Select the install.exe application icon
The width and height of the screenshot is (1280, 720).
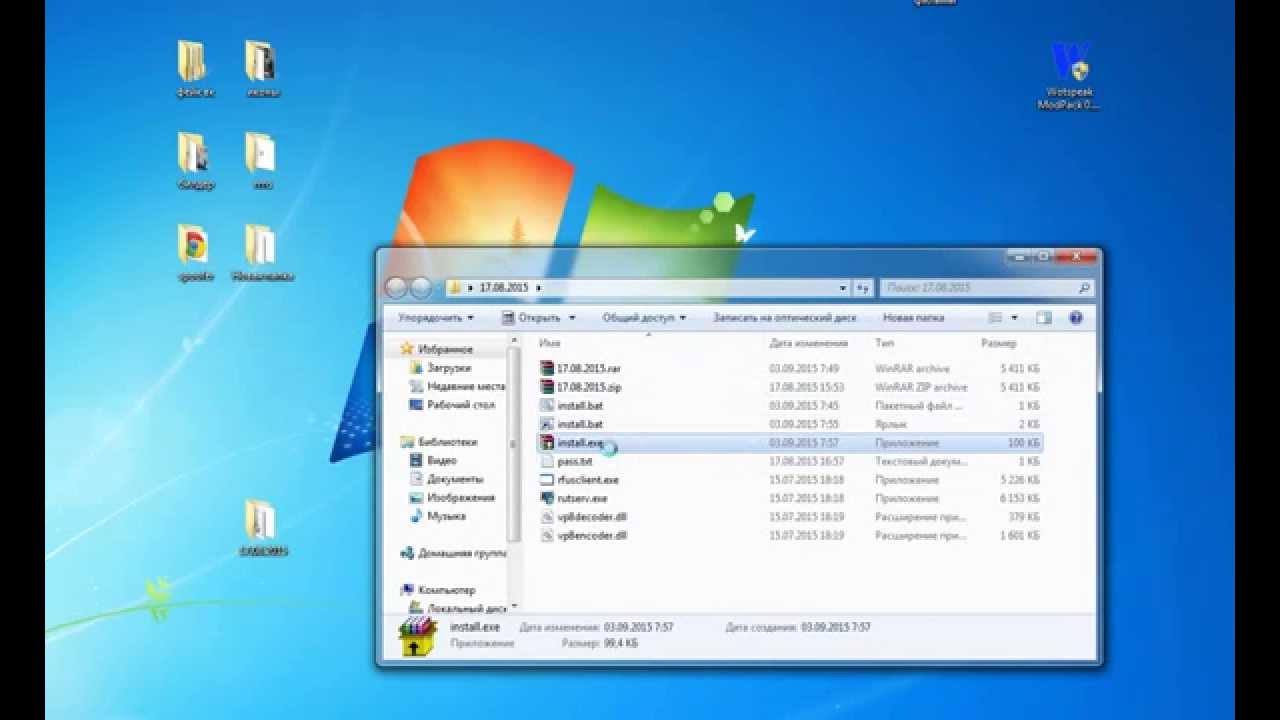coord(547,442)
